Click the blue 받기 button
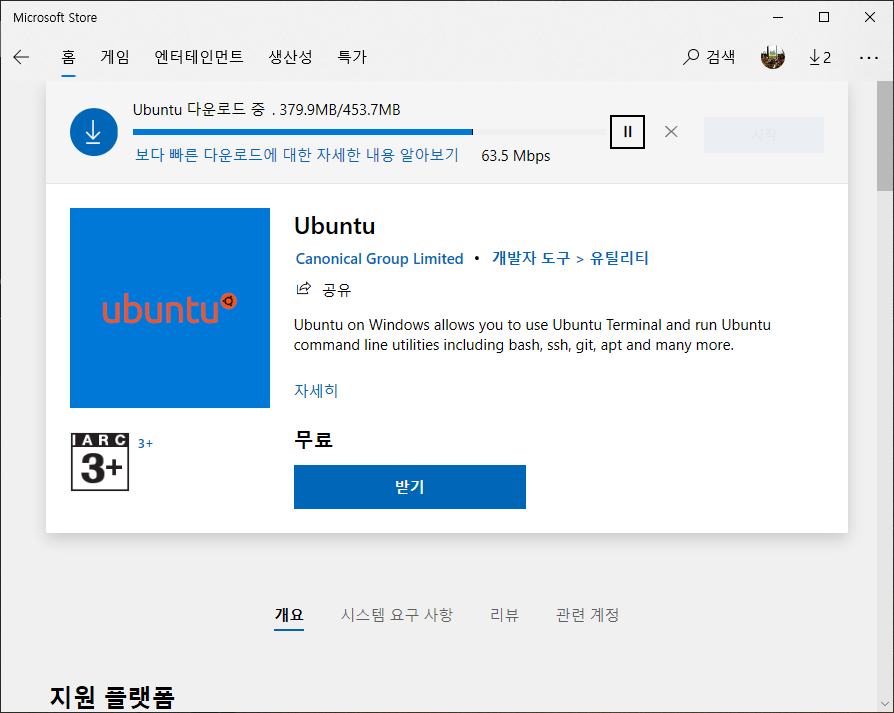The image size is (894, 713). [409, 487]
